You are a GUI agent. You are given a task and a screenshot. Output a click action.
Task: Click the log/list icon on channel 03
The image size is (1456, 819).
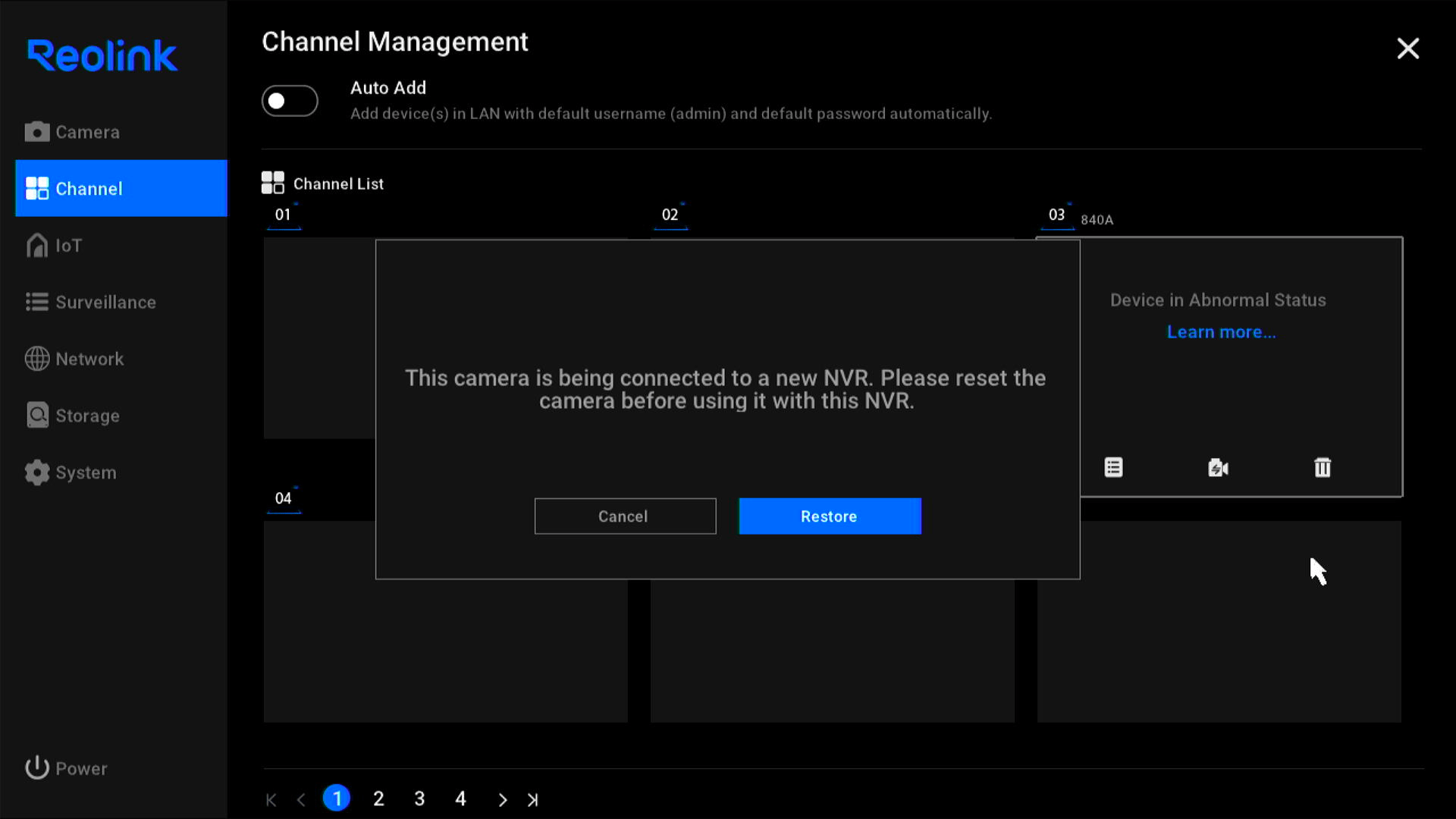click(x=1113, y=467)
